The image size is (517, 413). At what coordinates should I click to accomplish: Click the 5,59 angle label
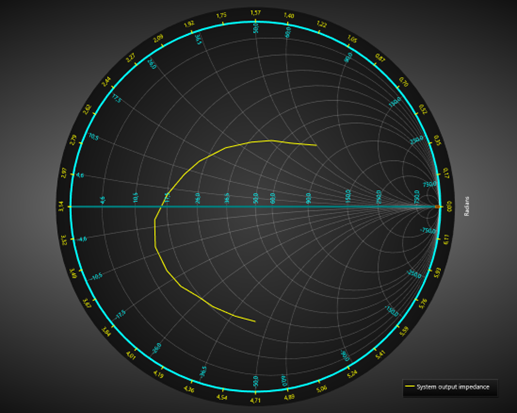404,331
